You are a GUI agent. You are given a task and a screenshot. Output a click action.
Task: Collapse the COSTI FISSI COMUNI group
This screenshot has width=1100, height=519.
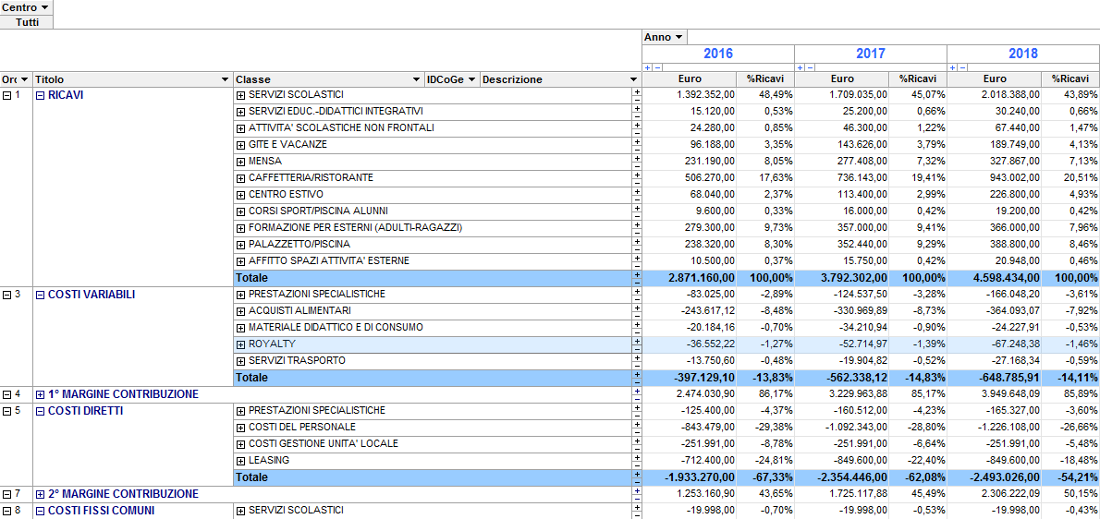pos(40,511)
